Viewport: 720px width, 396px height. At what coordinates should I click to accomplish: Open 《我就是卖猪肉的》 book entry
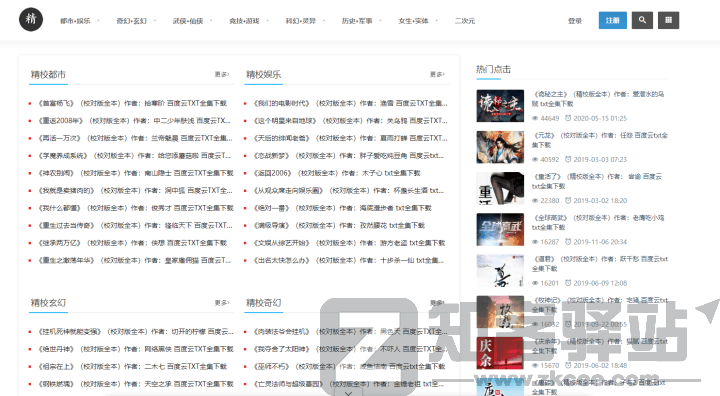point(135,191)
